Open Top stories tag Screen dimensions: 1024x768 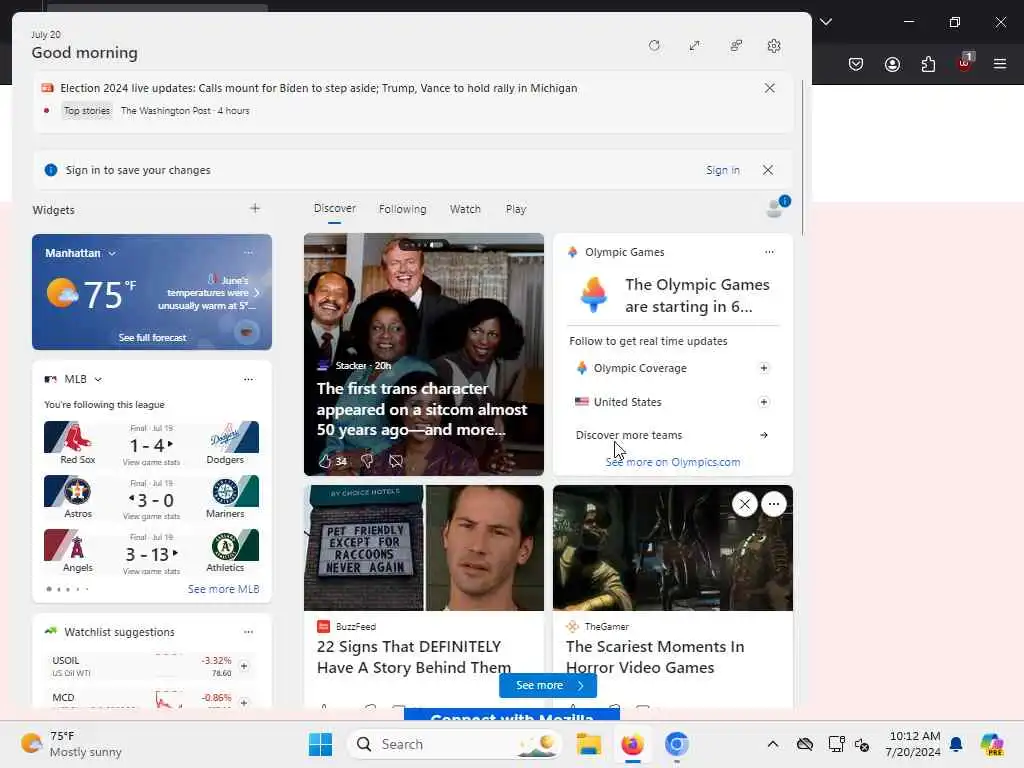tap(87, 110)
